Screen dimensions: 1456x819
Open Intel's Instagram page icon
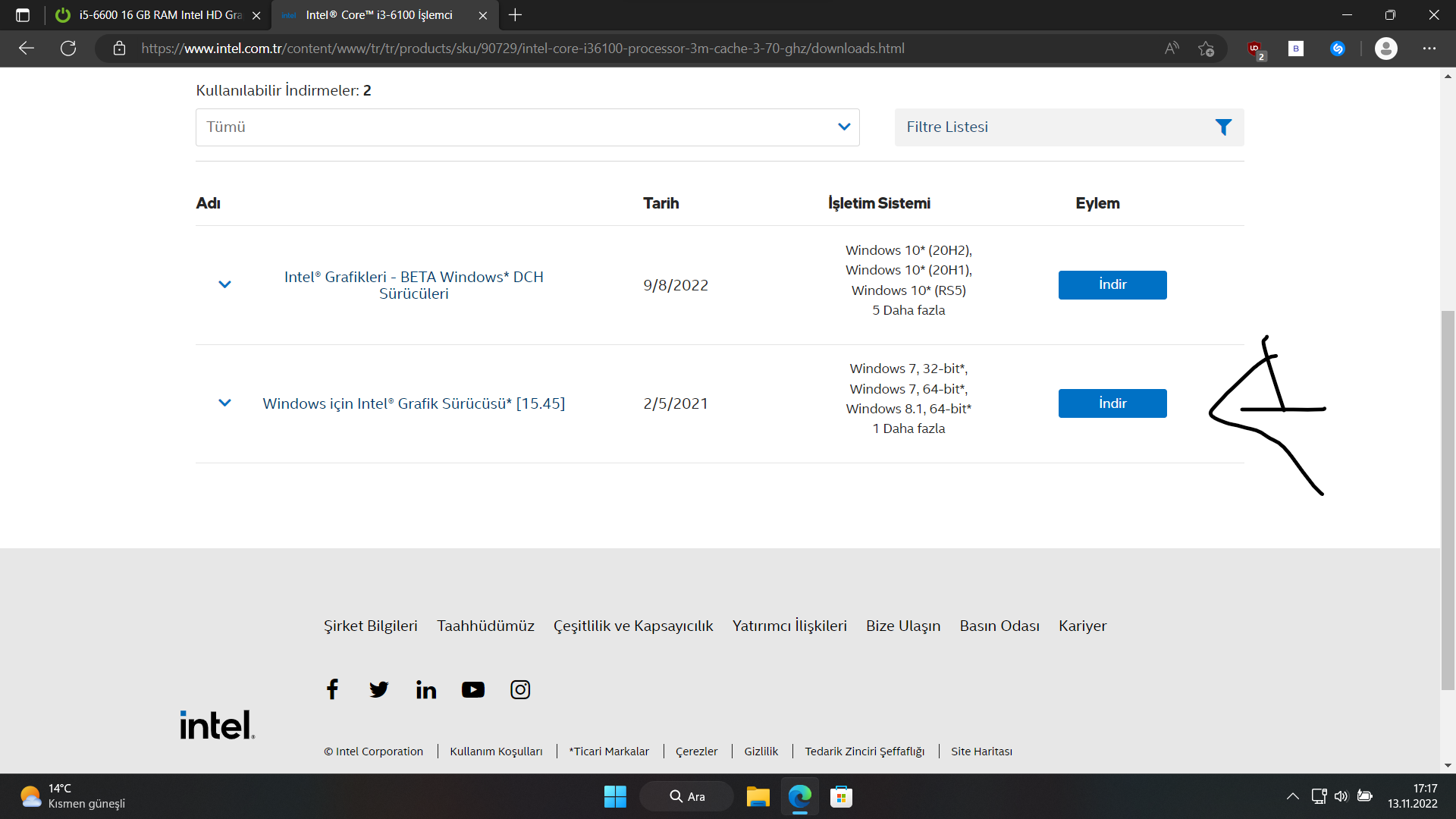520,689
